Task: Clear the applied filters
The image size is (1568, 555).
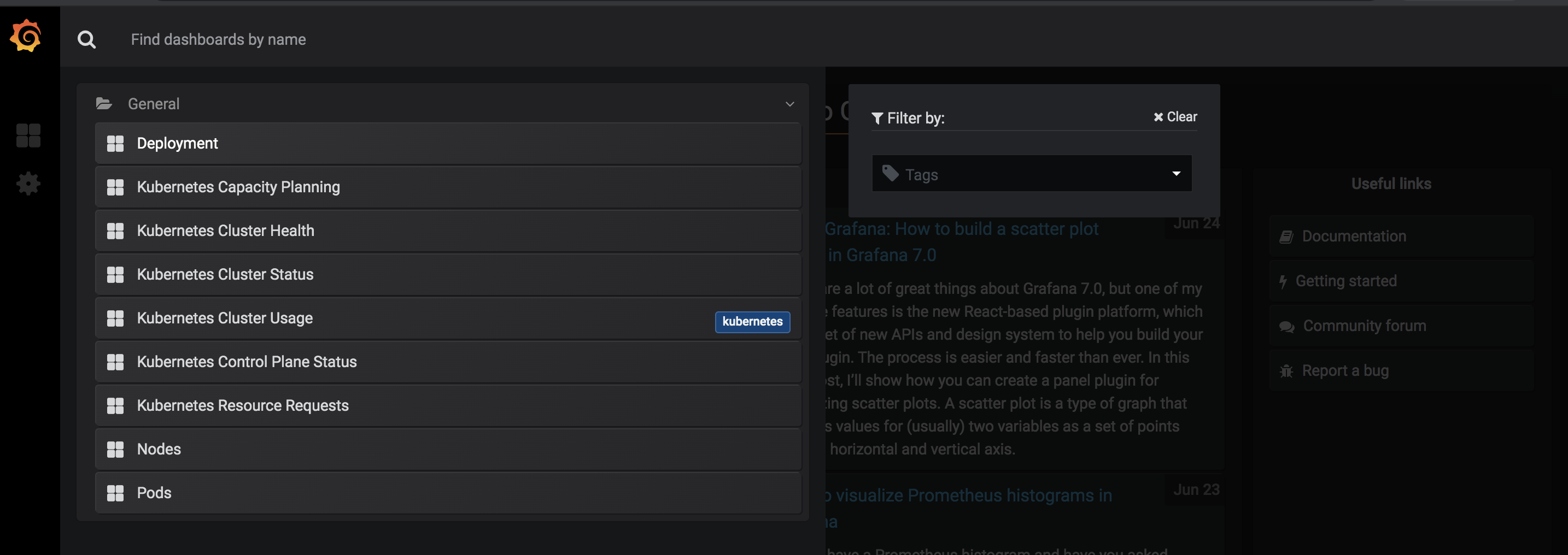Action: tap(1175, 117)
